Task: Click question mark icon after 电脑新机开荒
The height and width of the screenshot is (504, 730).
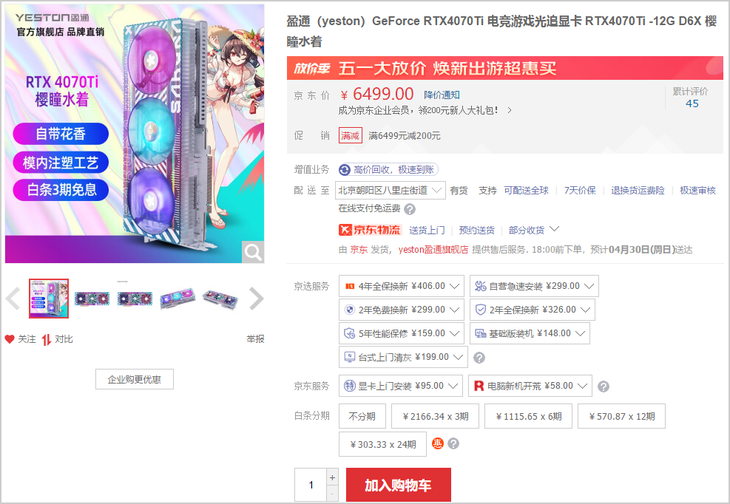Action: pyautogui.click(x=603, y=386)
